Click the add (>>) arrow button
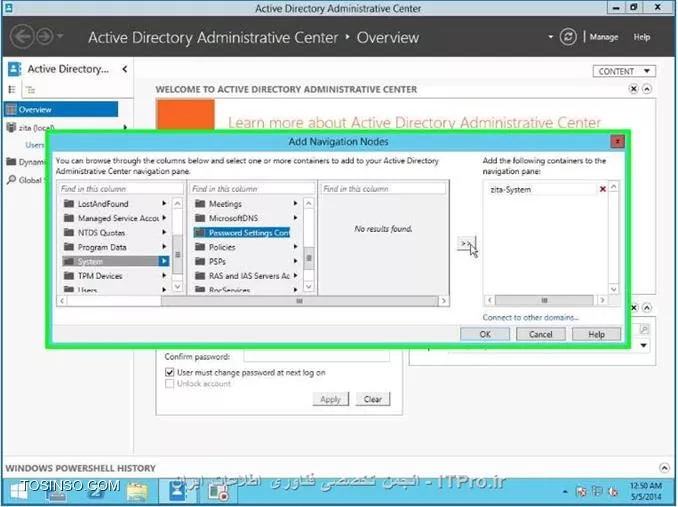The height and width of the screenshot is (507, 678). [x=466, y=243]
